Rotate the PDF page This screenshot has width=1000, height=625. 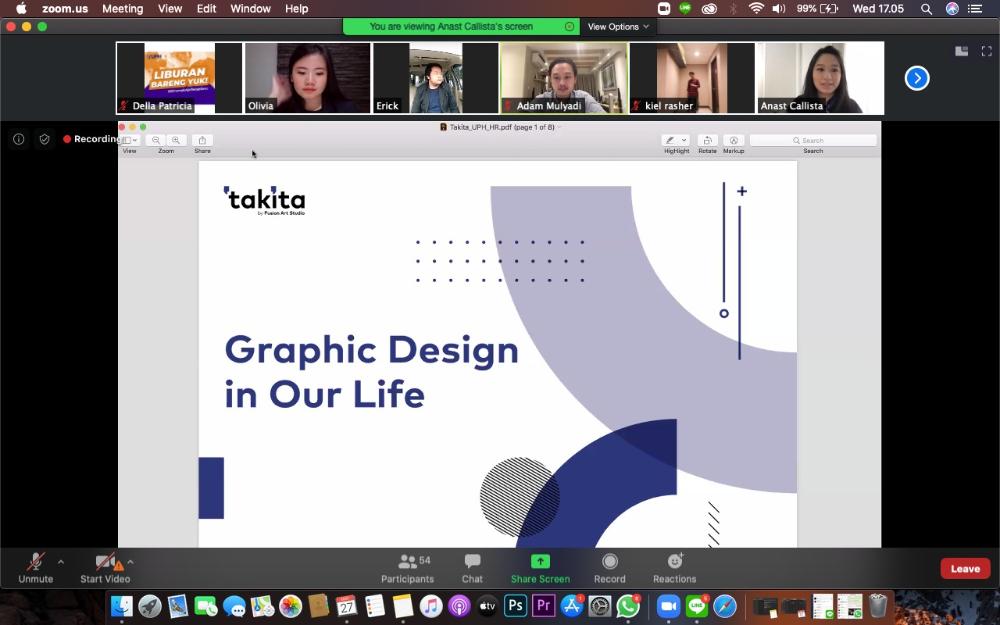(706, 140)
